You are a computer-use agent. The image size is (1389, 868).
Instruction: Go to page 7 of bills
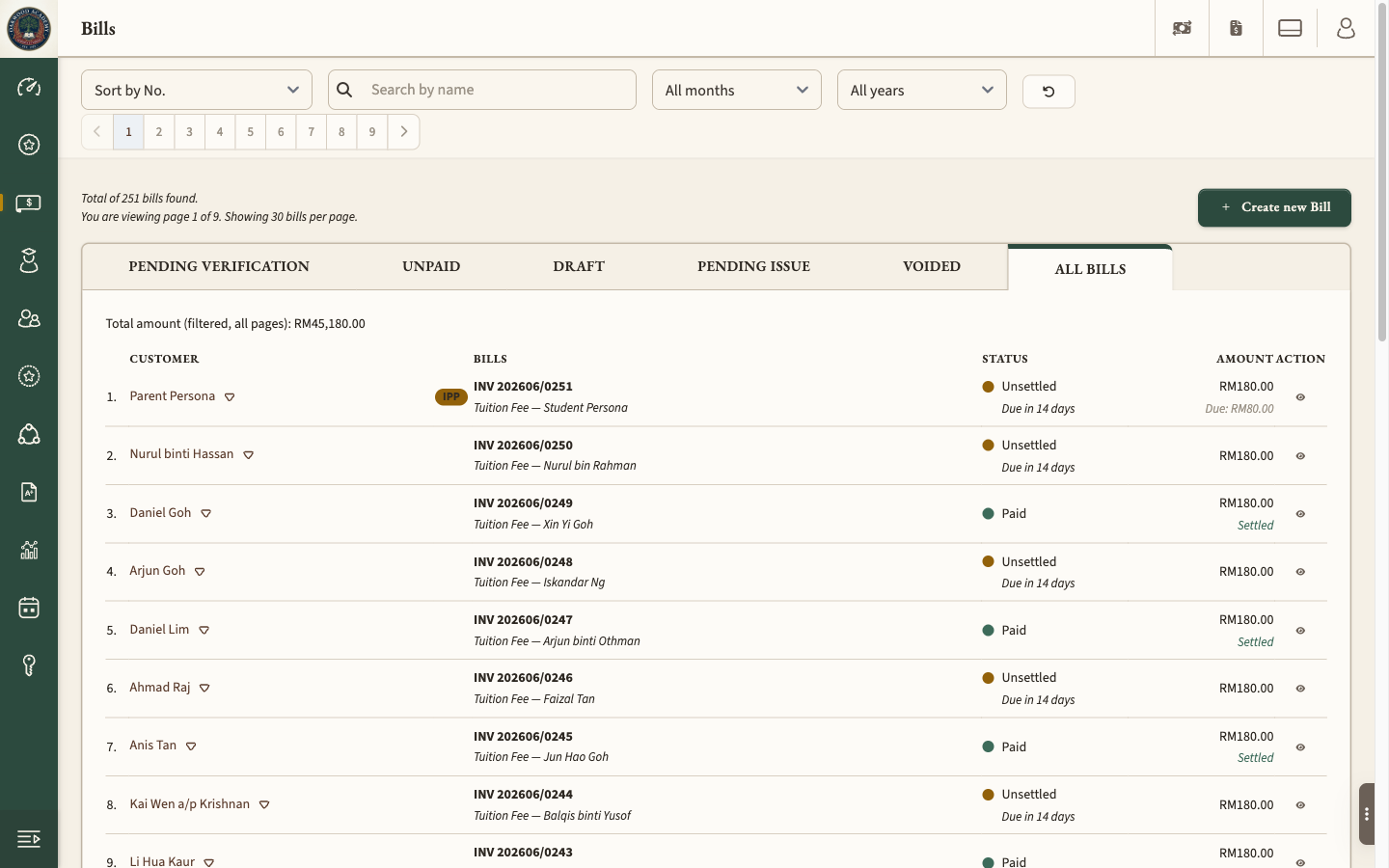point(312,132)
